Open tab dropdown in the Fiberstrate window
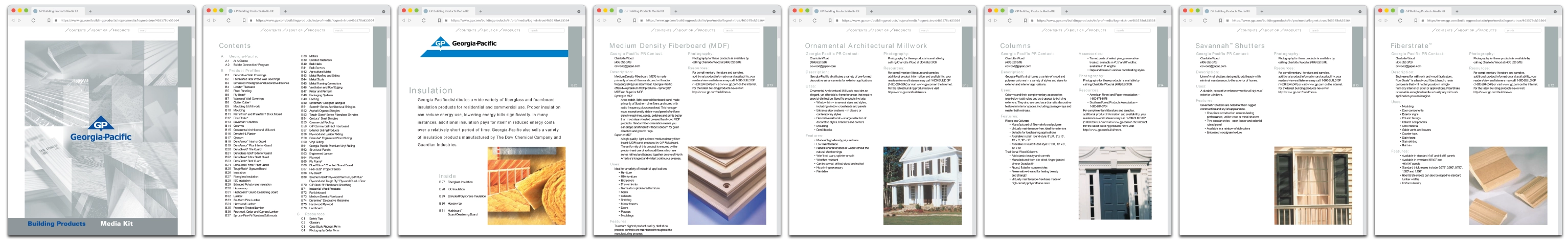 [1555, 12]
